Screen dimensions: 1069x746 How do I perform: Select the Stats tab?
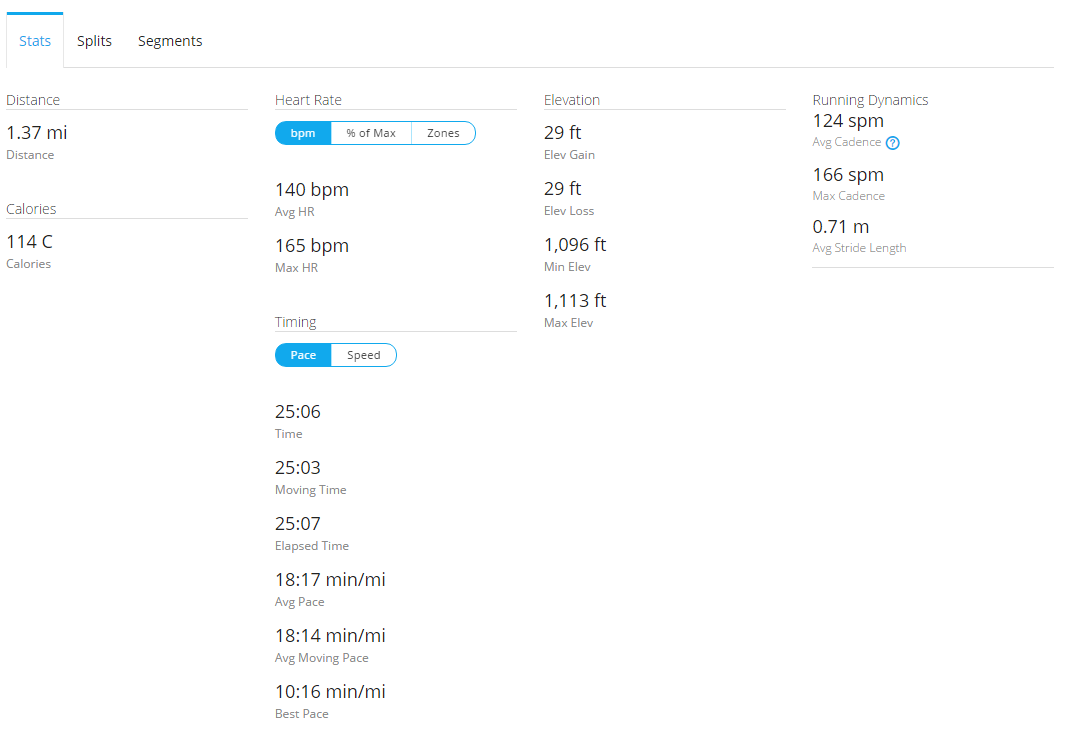[35, 41]
